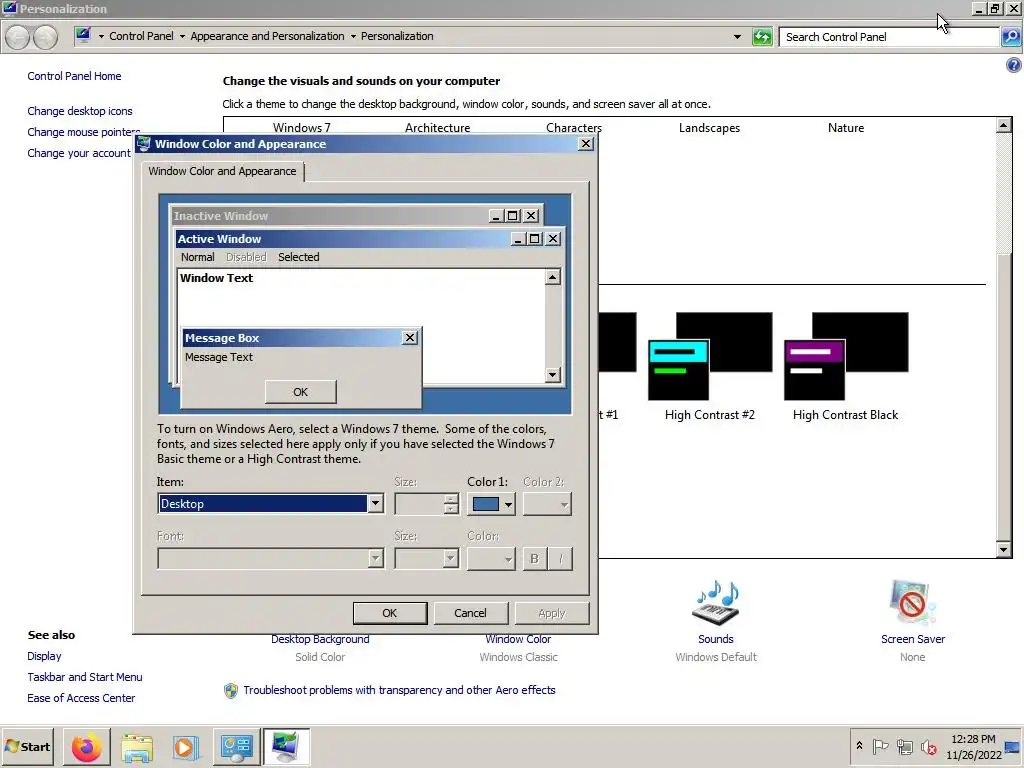Image resolution: width=1024 pixels, height=768 pixels.
Task: Click the volume muted tray icon
Action: [x=928, y=746]
